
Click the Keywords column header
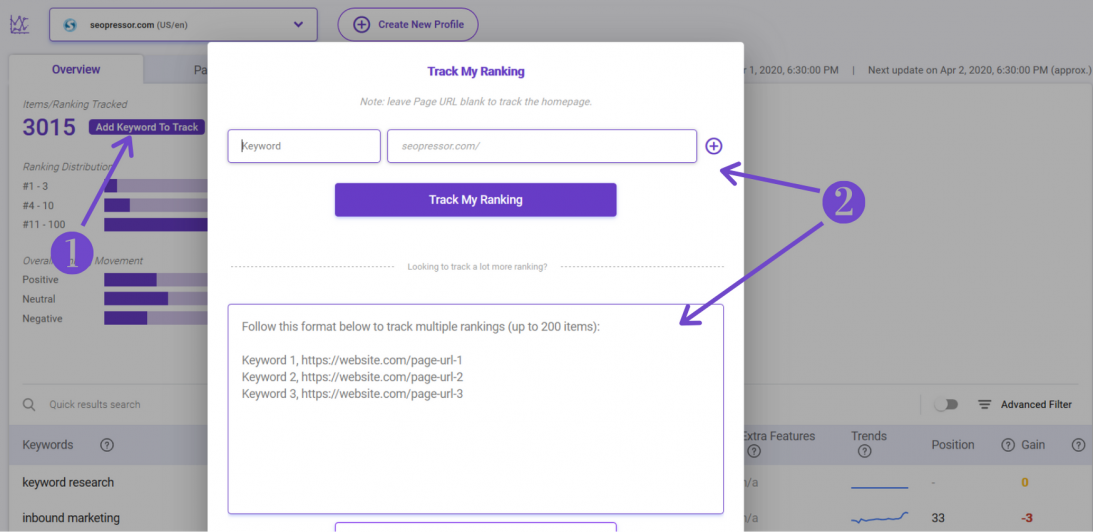47,445
